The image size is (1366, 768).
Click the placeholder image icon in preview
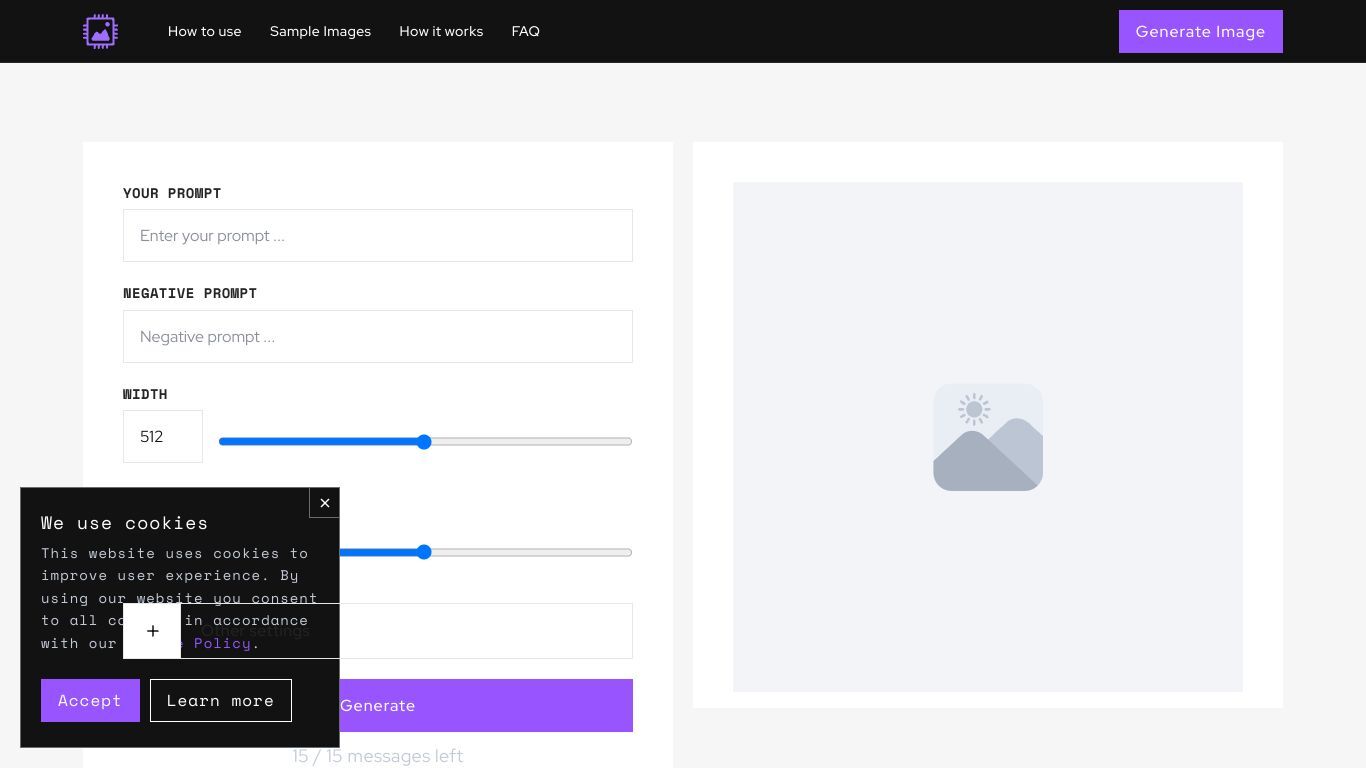click(x=988, y=437)
